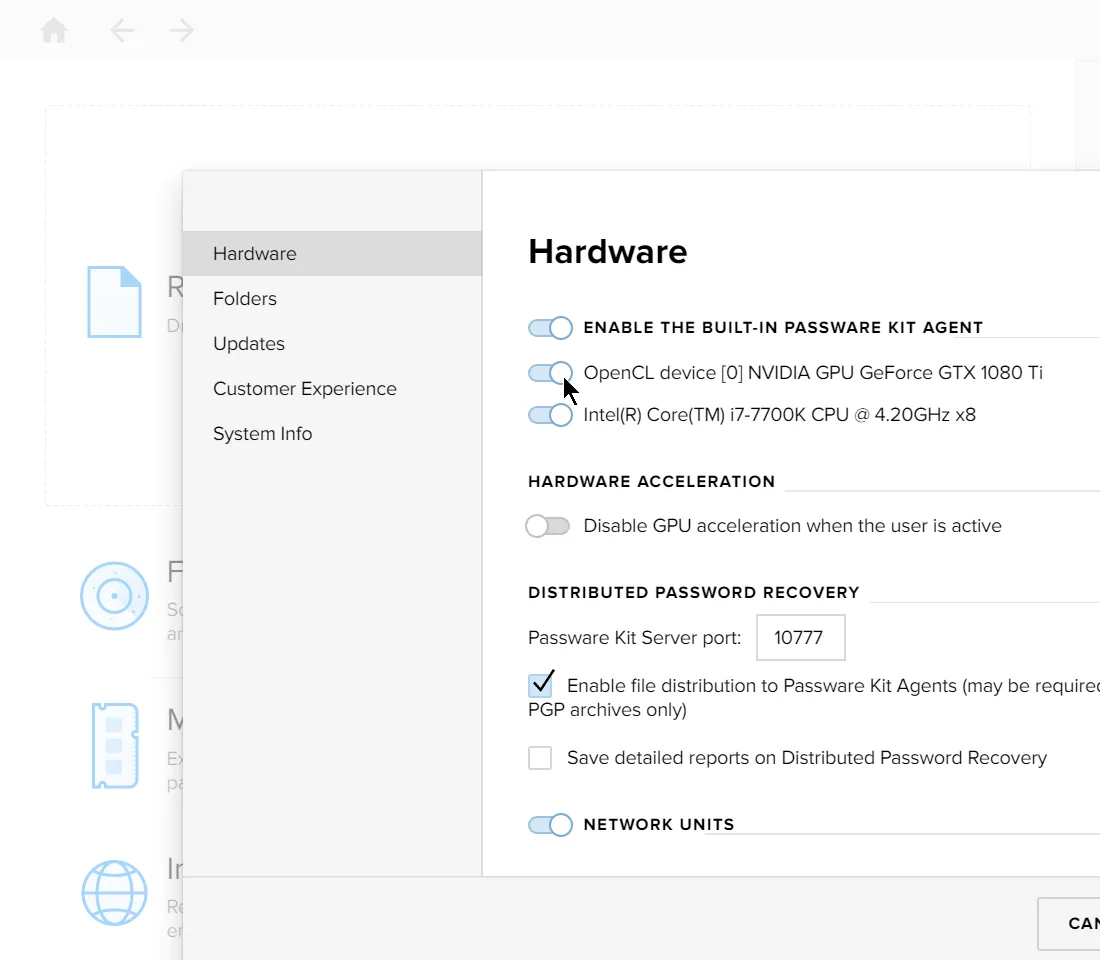Viewport: 1100px width, 960px height.
Task: Open Customer Experience settings section
Action: tap(332, 388)
